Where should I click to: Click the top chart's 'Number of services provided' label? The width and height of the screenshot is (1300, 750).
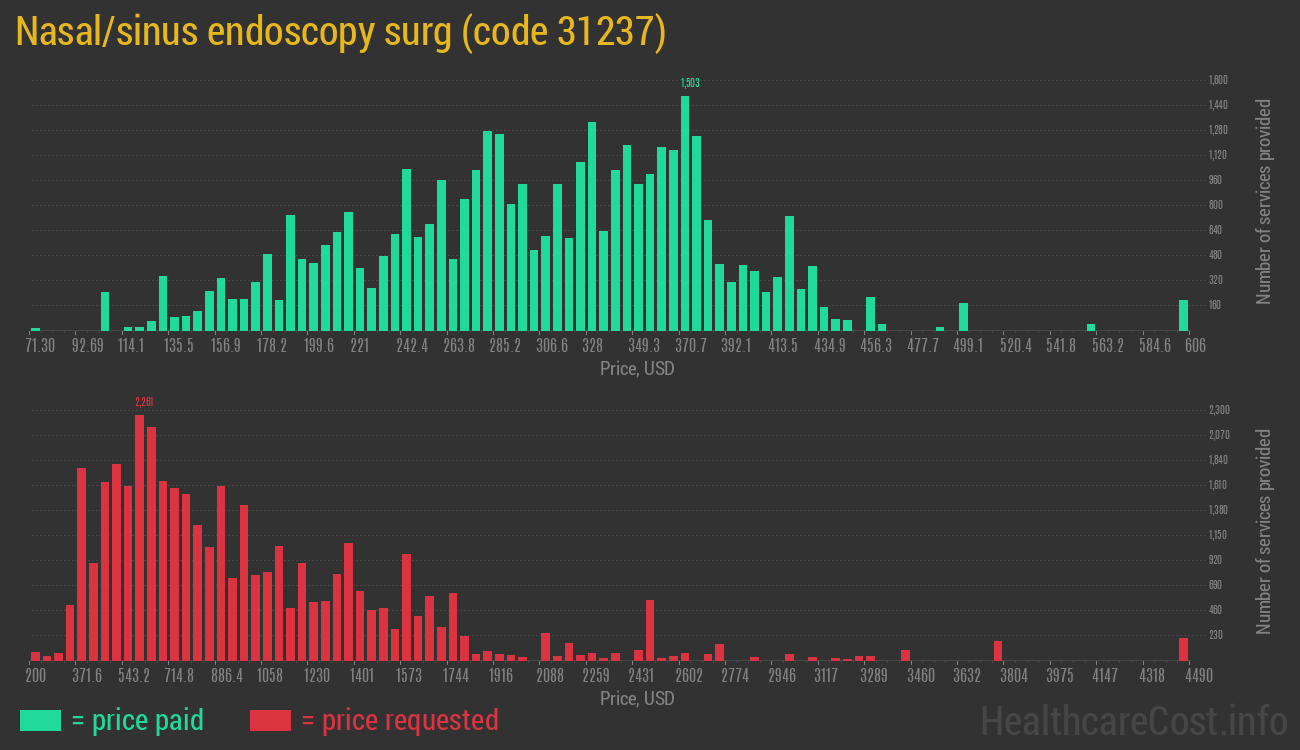coord(1264,201)
